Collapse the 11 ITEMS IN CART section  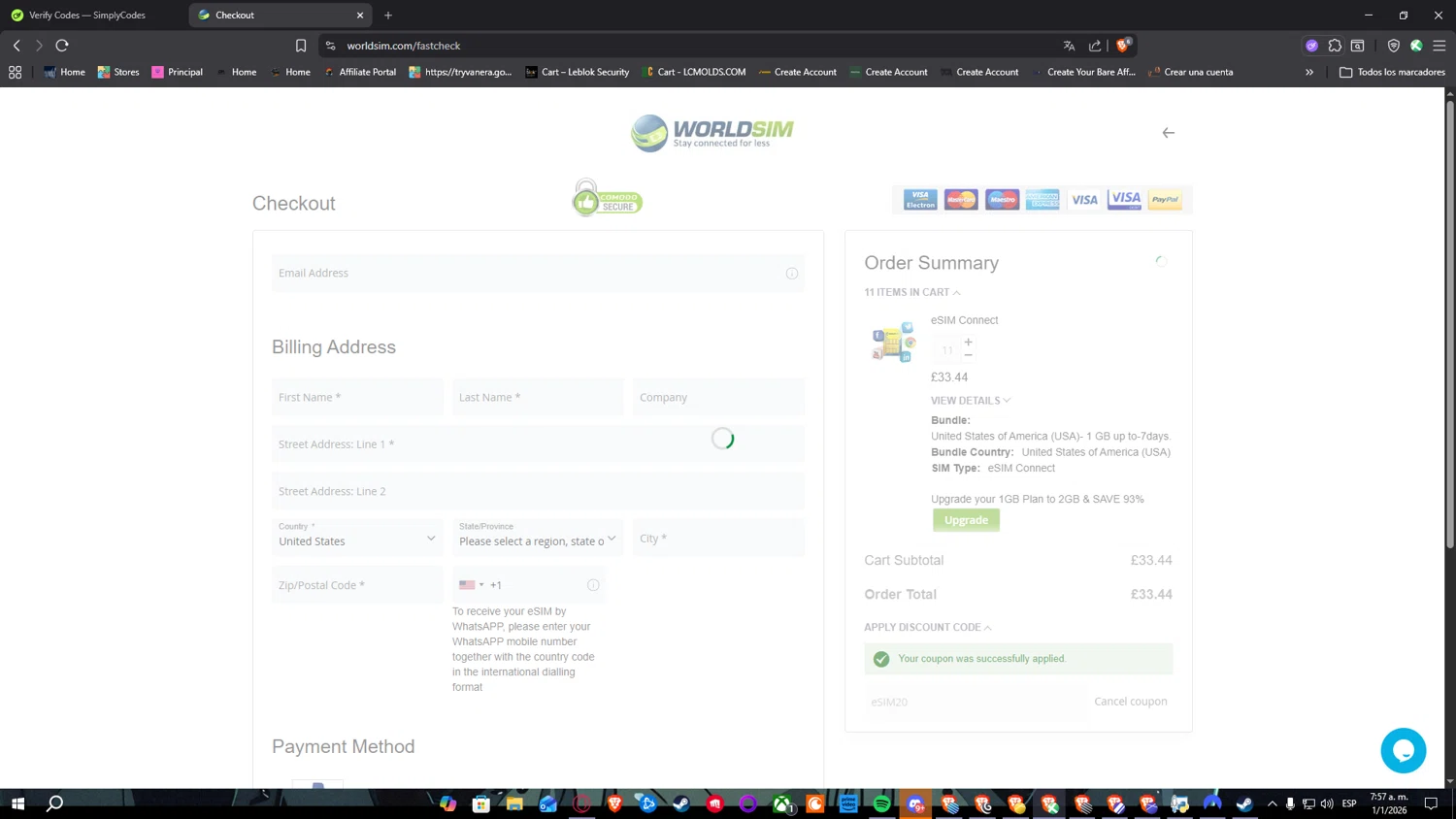coord(912,292)
